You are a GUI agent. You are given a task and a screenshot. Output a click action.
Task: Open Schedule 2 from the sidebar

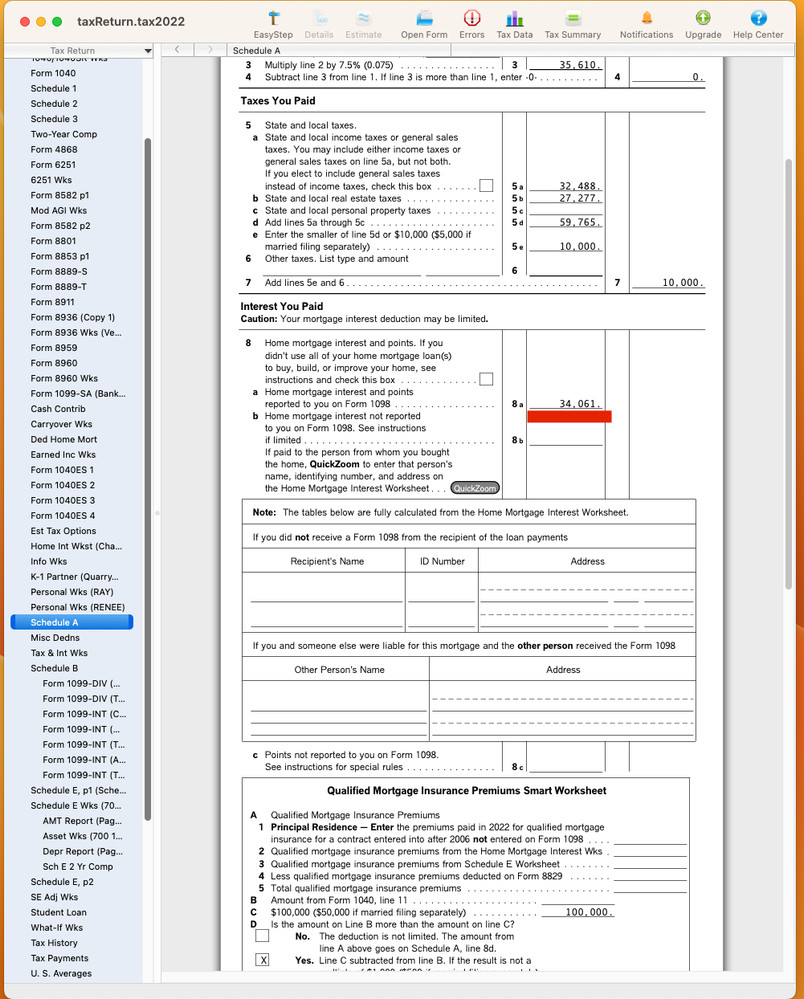[x=54, y=104]
